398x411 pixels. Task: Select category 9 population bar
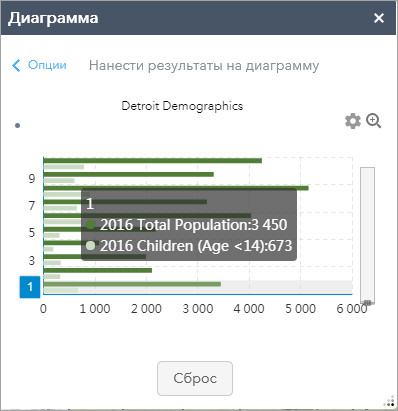(x=129, y=174)
